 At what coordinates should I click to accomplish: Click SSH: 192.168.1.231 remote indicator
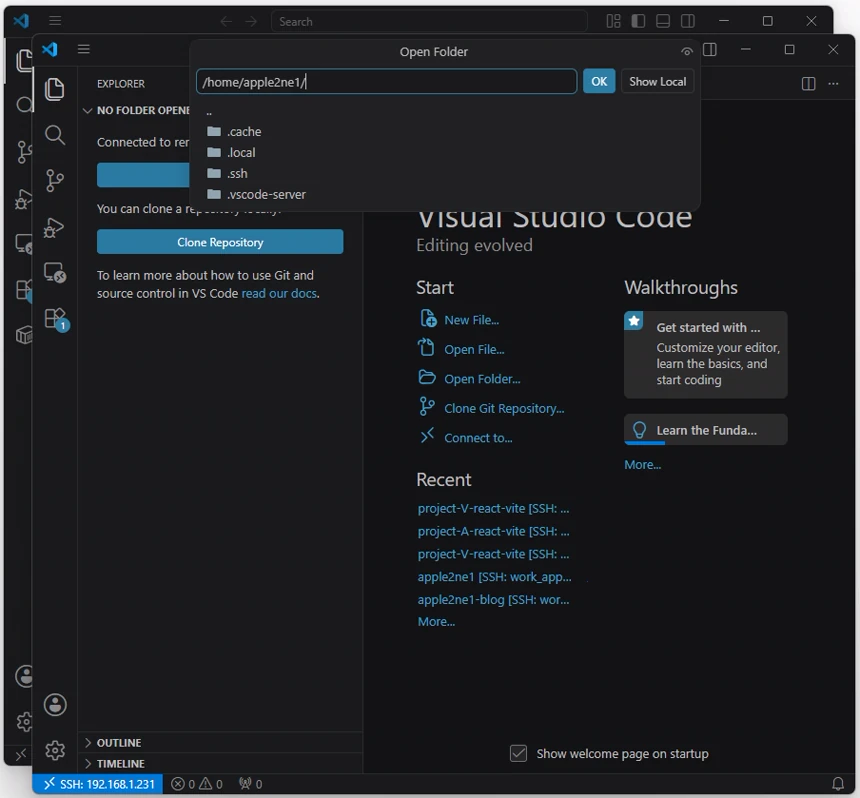click(x=98, y=784)
